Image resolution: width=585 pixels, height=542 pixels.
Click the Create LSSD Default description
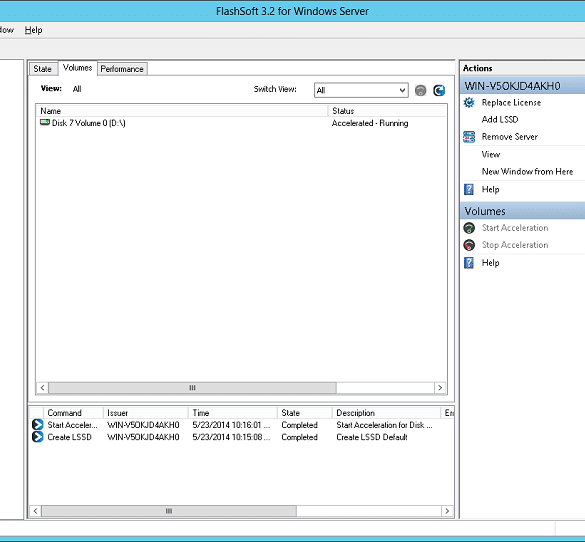tap(372, 437)
